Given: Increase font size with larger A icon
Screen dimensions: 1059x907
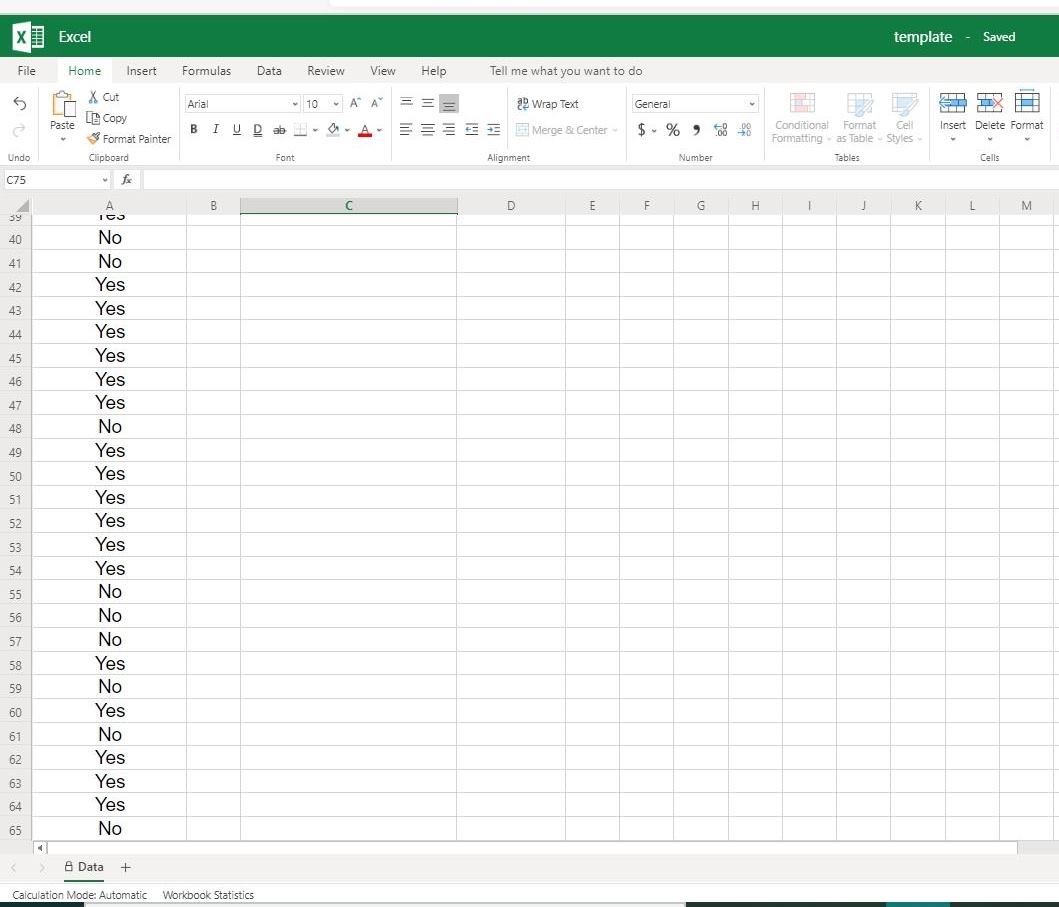Looking at the screenshot, I should 355,103.
